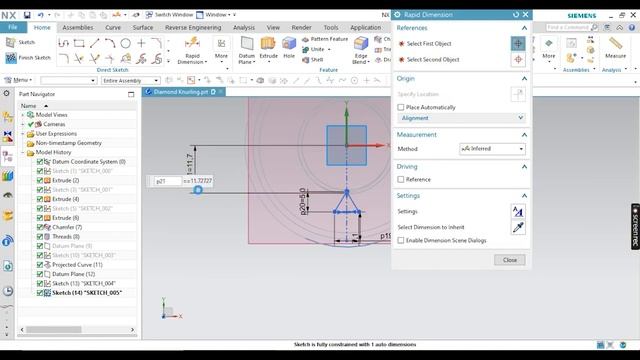Viewport: 640px width, 360px height.
Task: Enable Dimension Scene Dialogs checkbox
Action: coord(401,240)
